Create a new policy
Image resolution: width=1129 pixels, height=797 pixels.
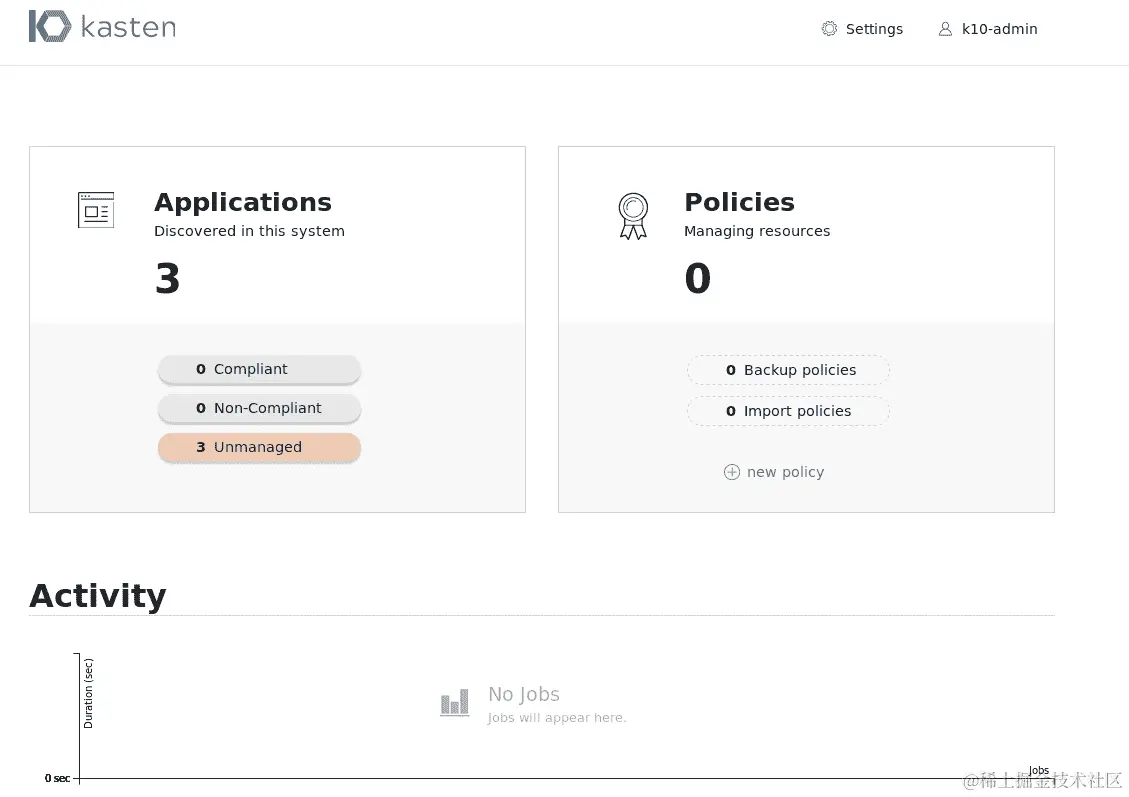[x=785, y=472]
